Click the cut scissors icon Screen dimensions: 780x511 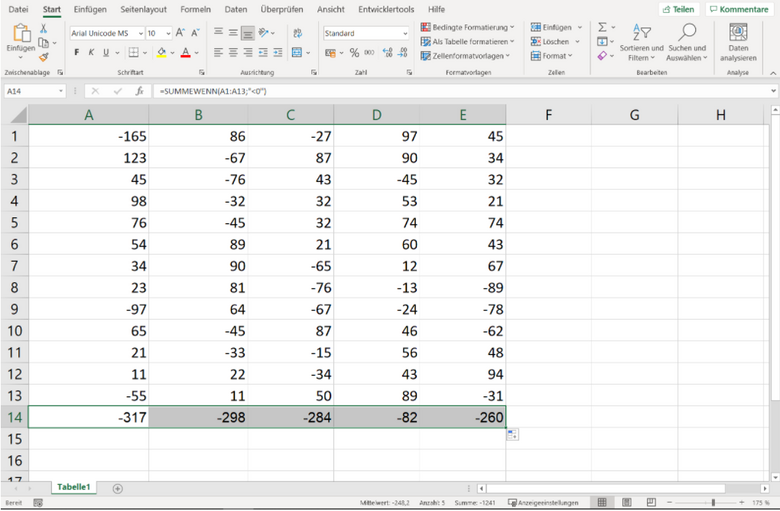pyautogui.click(x=44, y=28)
